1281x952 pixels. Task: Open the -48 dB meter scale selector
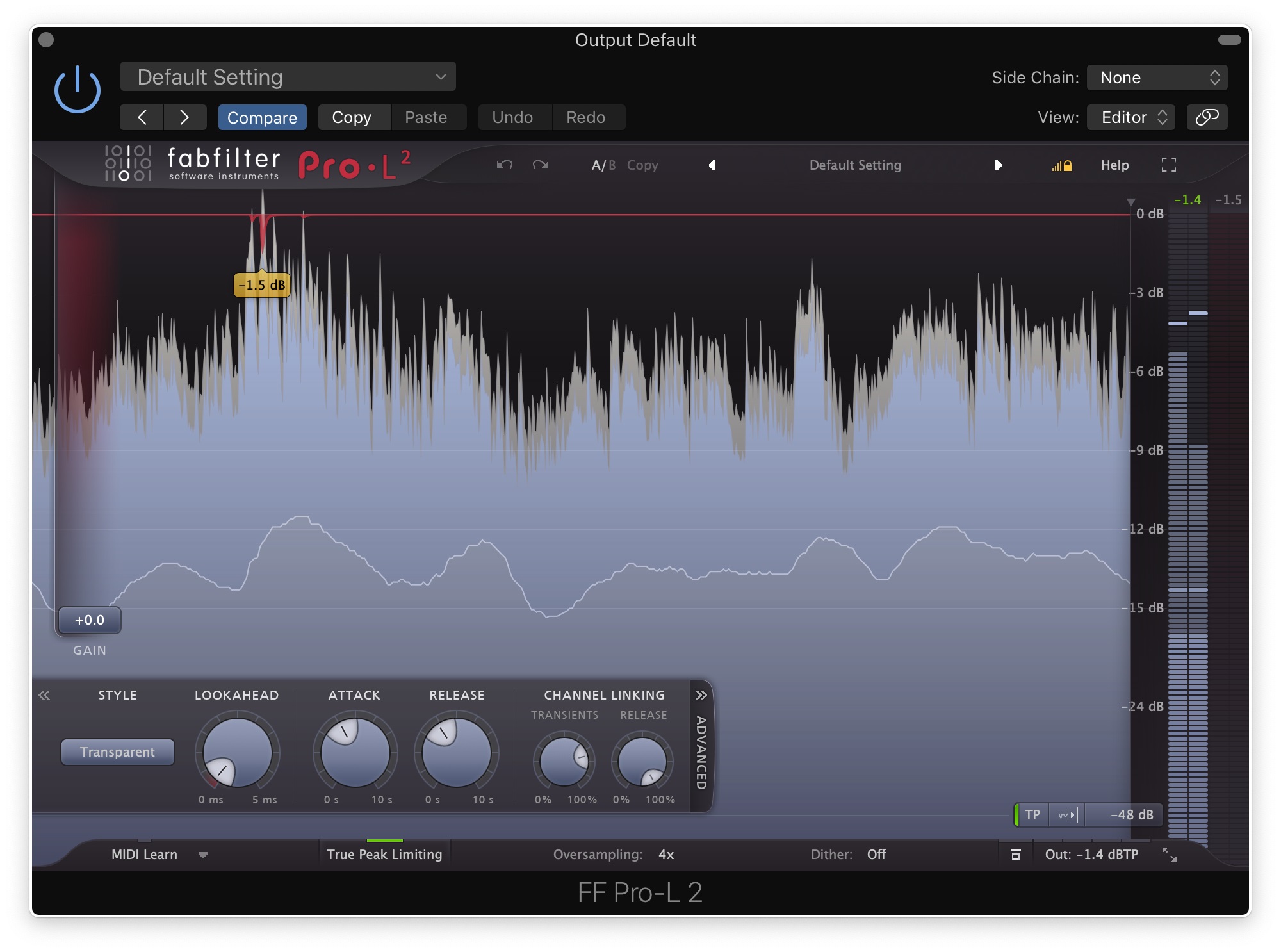point(1125,815)
